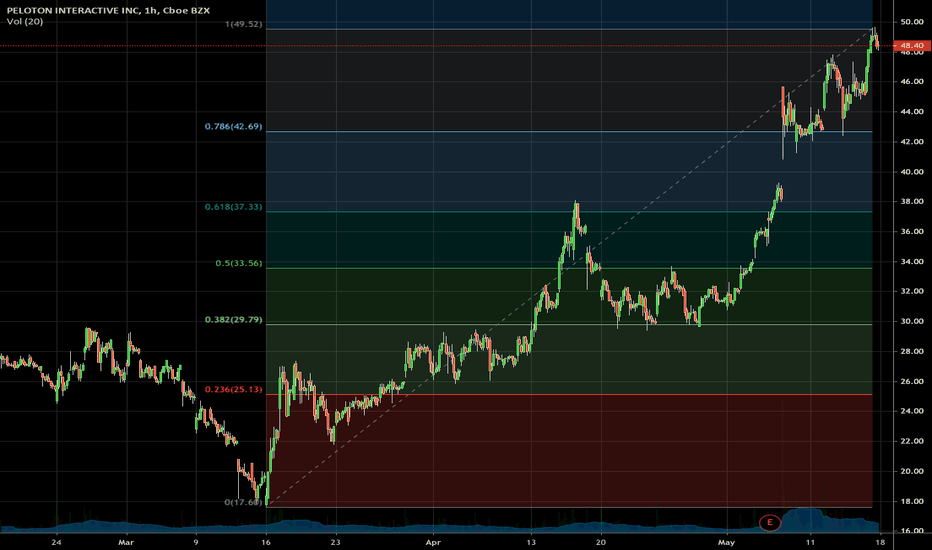Click the Fibonacci base label 0(17.60)

pos(243,502)
